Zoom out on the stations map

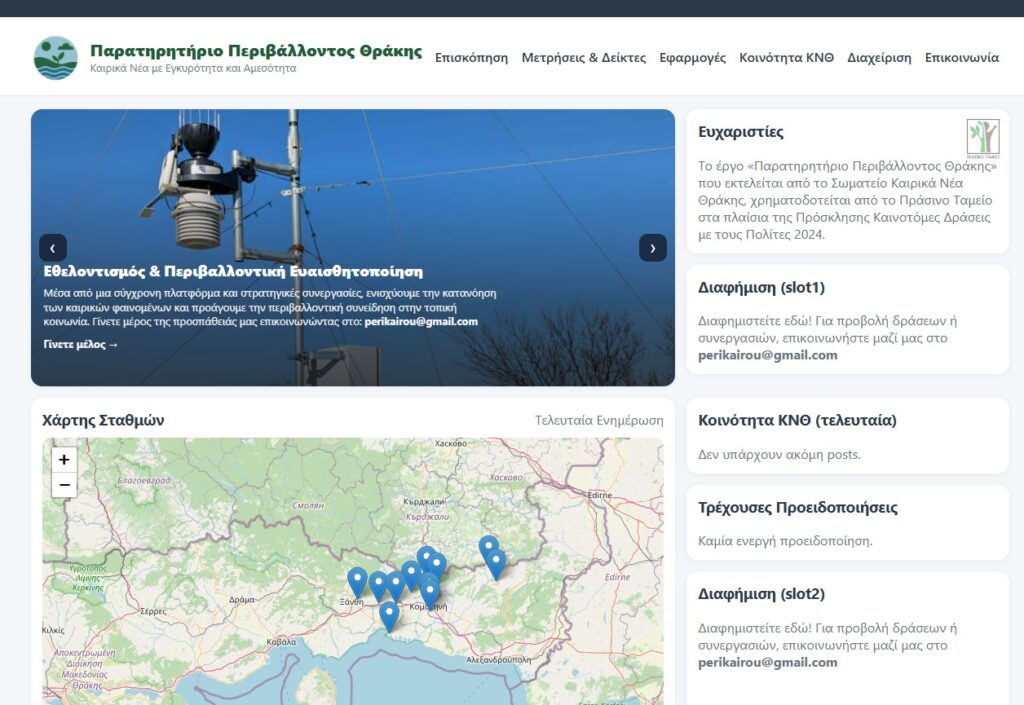coord(64,486)
